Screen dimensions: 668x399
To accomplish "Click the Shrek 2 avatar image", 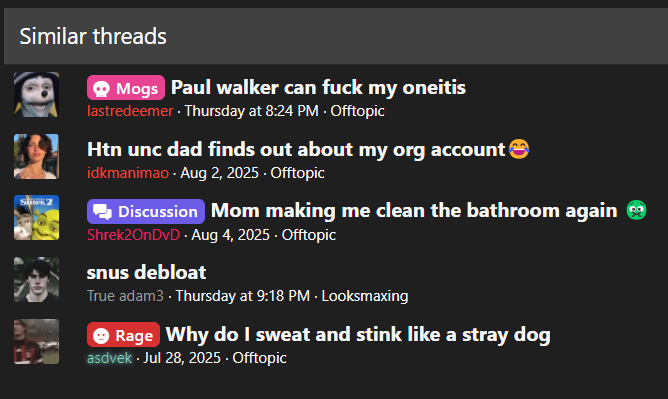I will [37, 218].
